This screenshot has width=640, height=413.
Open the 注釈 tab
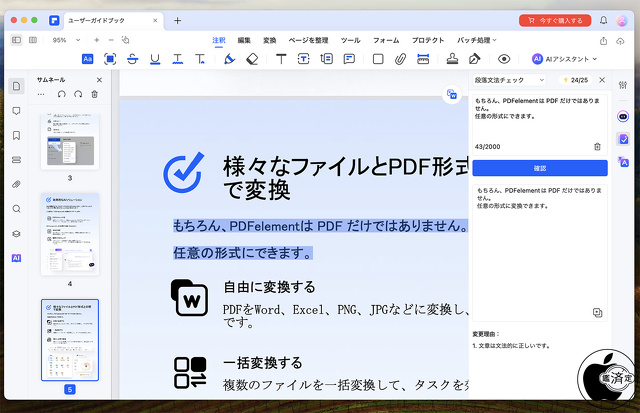coord(219,40)
